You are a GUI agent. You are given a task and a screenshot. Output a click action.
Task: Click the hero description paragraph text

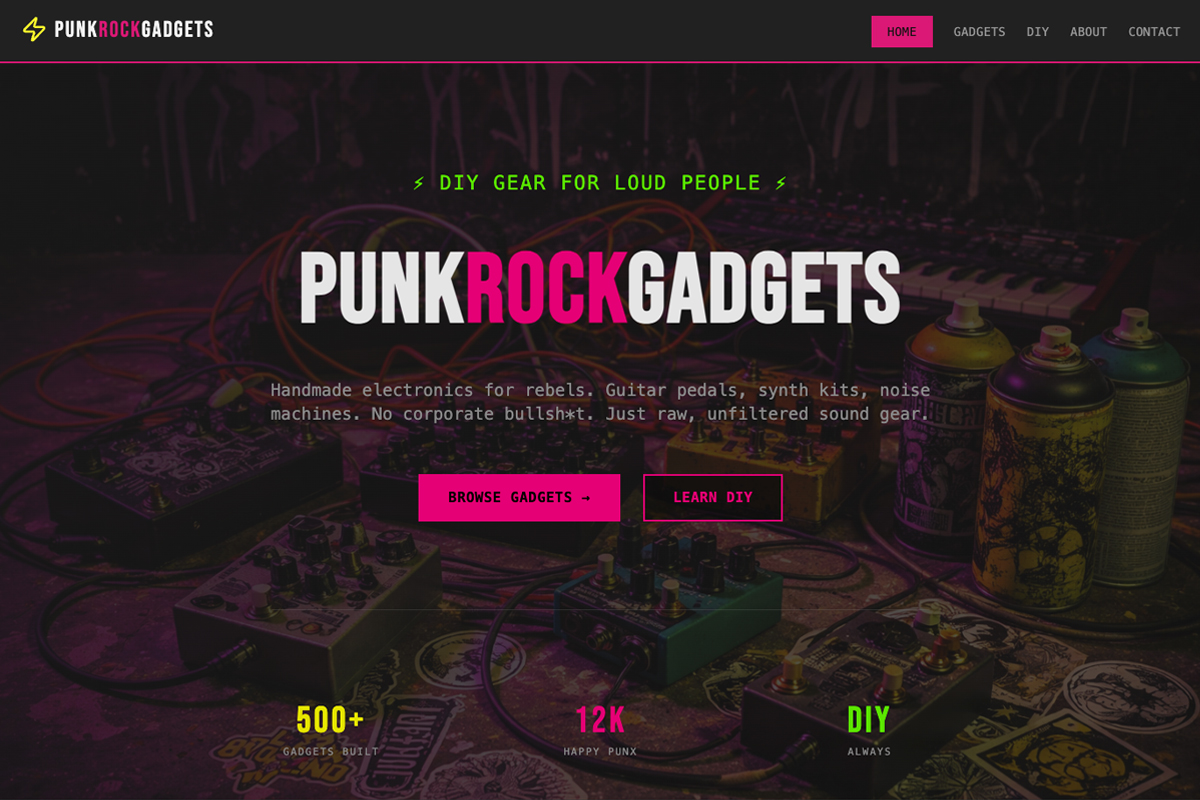click(x=600, y=402)
